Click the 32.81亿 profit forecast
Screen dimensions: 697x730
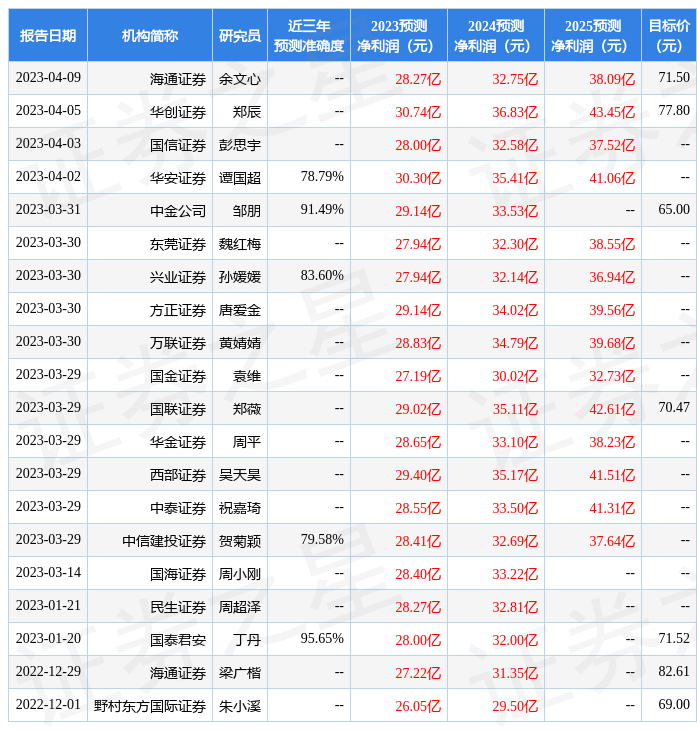515,608
